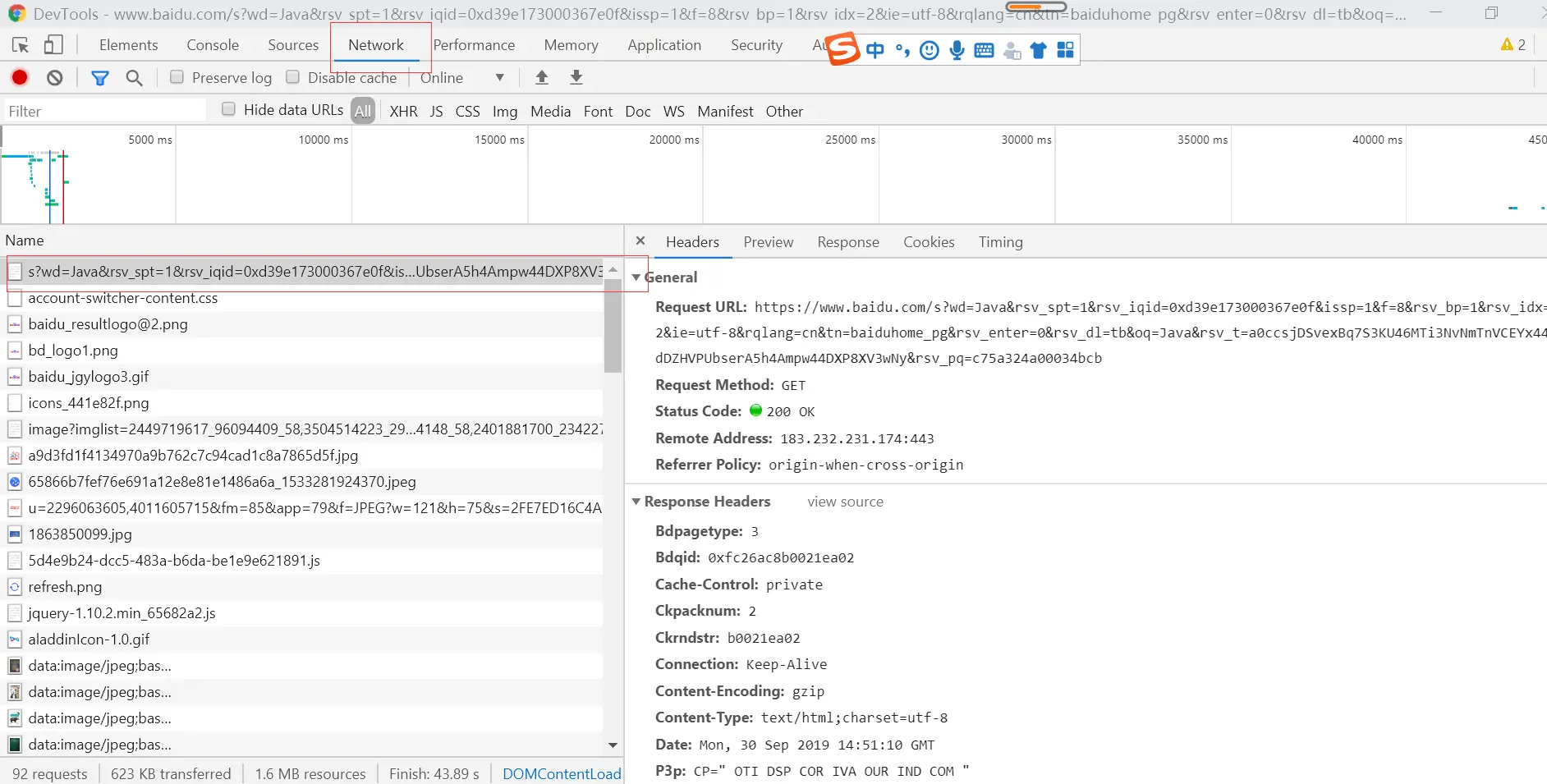This screenshot has height=784, width=1547.
Task: Check Hide data URLs option
Action: point(229,109)
